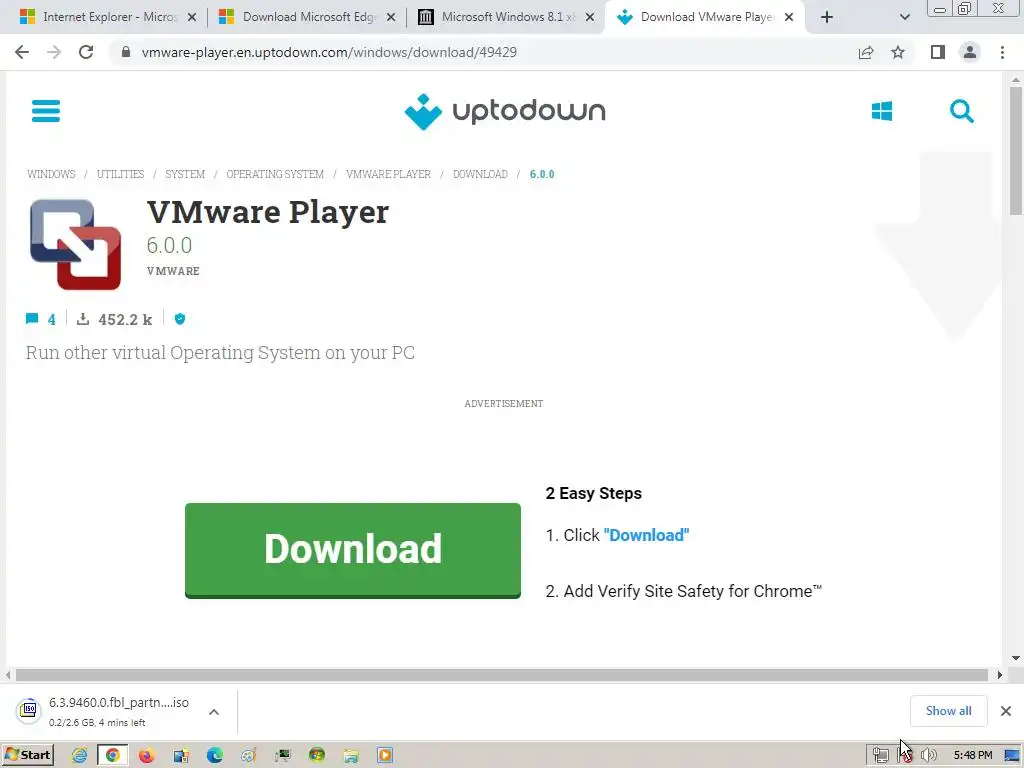Open the Chrome profile menu

[x=970, y=52]
